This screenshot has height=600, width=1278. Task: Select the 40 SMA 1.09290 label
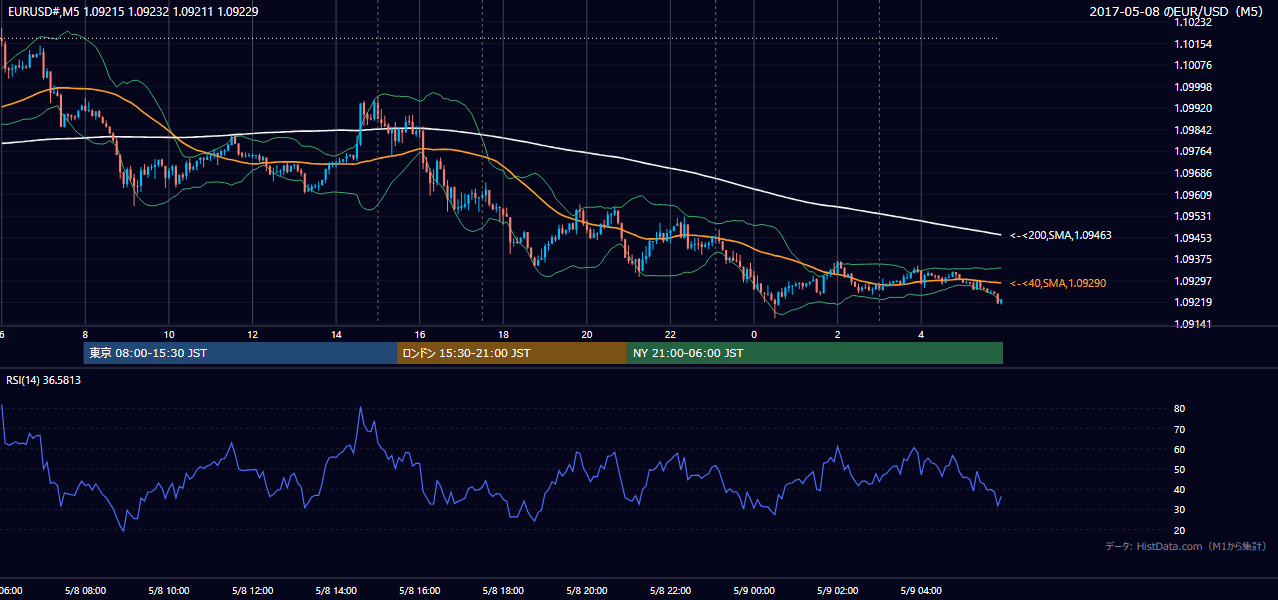point(1058,284)
